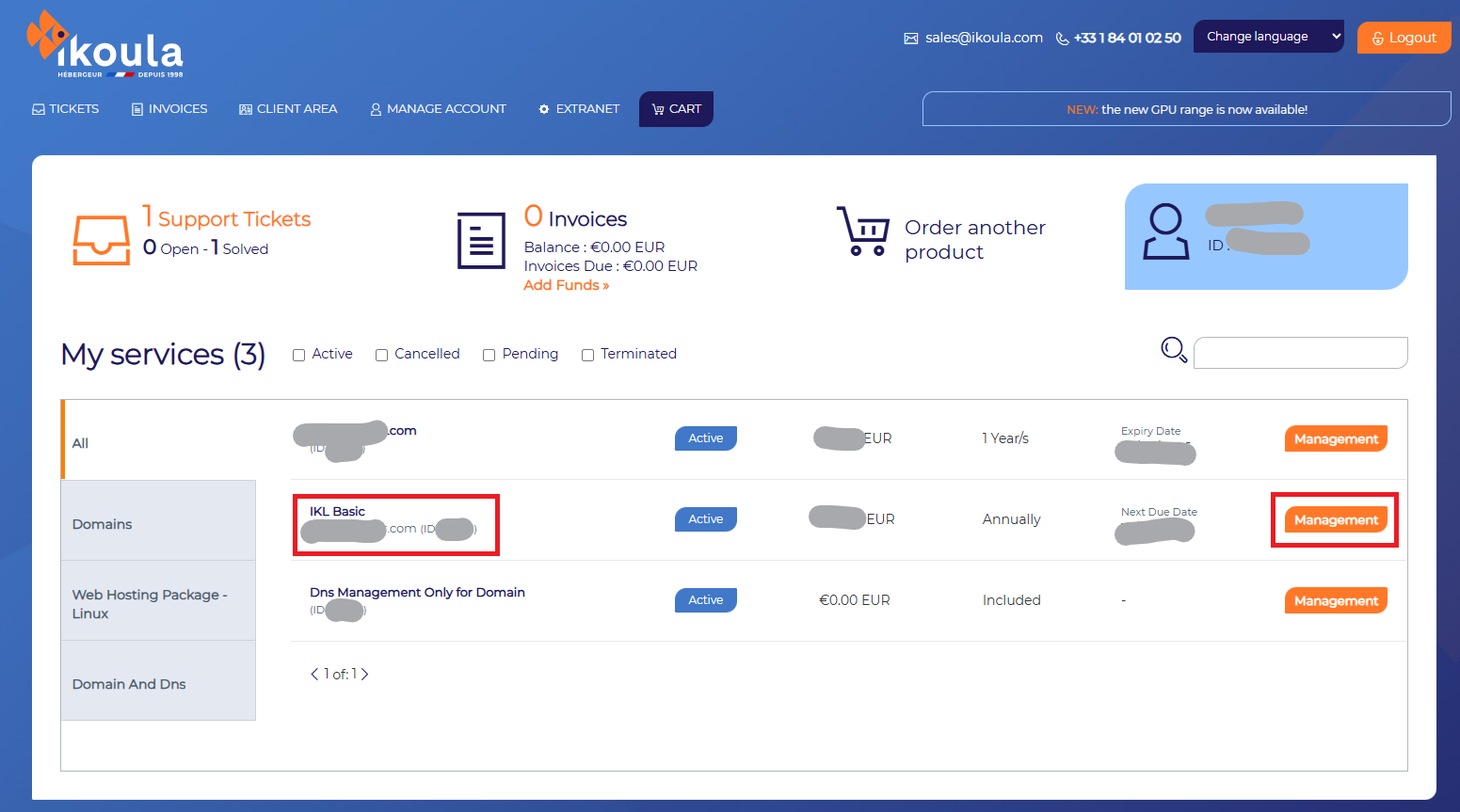The image size is (1460, 812).
Task: Open the Support Tickets link
Action: pos(227,217)
